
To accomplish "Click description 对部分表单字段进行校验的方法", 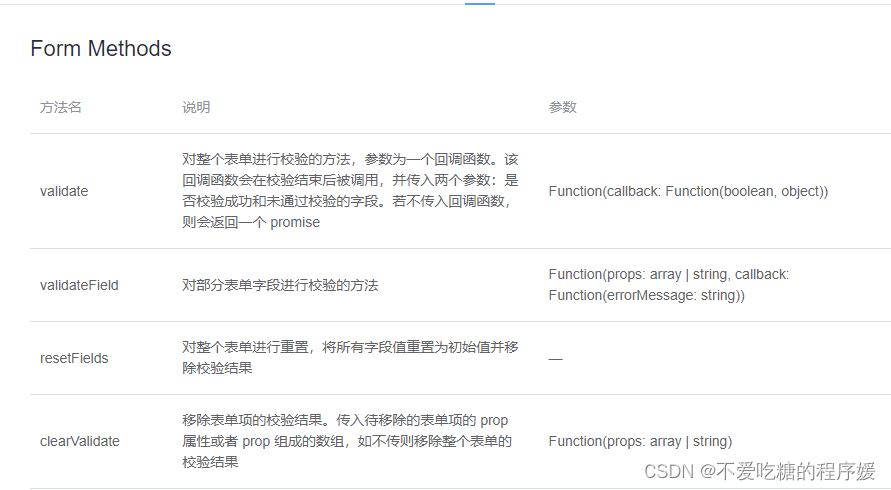I will point(280,285).
